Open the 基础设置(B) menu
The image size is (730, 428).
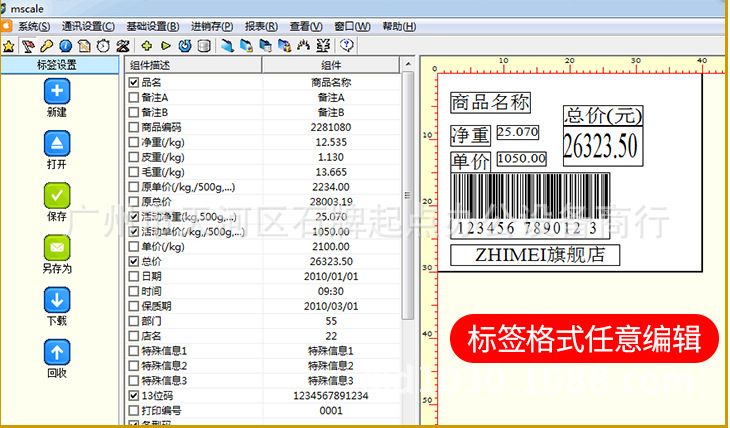(x=153, y=27)
